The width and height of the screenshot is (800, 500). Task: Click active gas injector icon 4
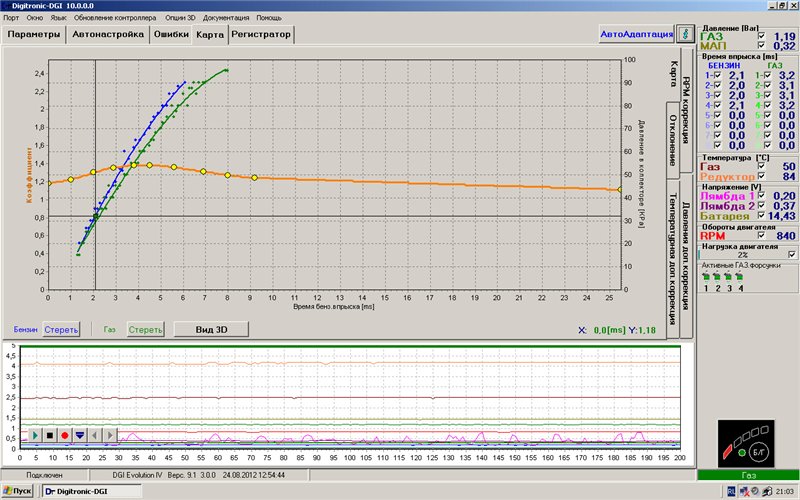741,278
